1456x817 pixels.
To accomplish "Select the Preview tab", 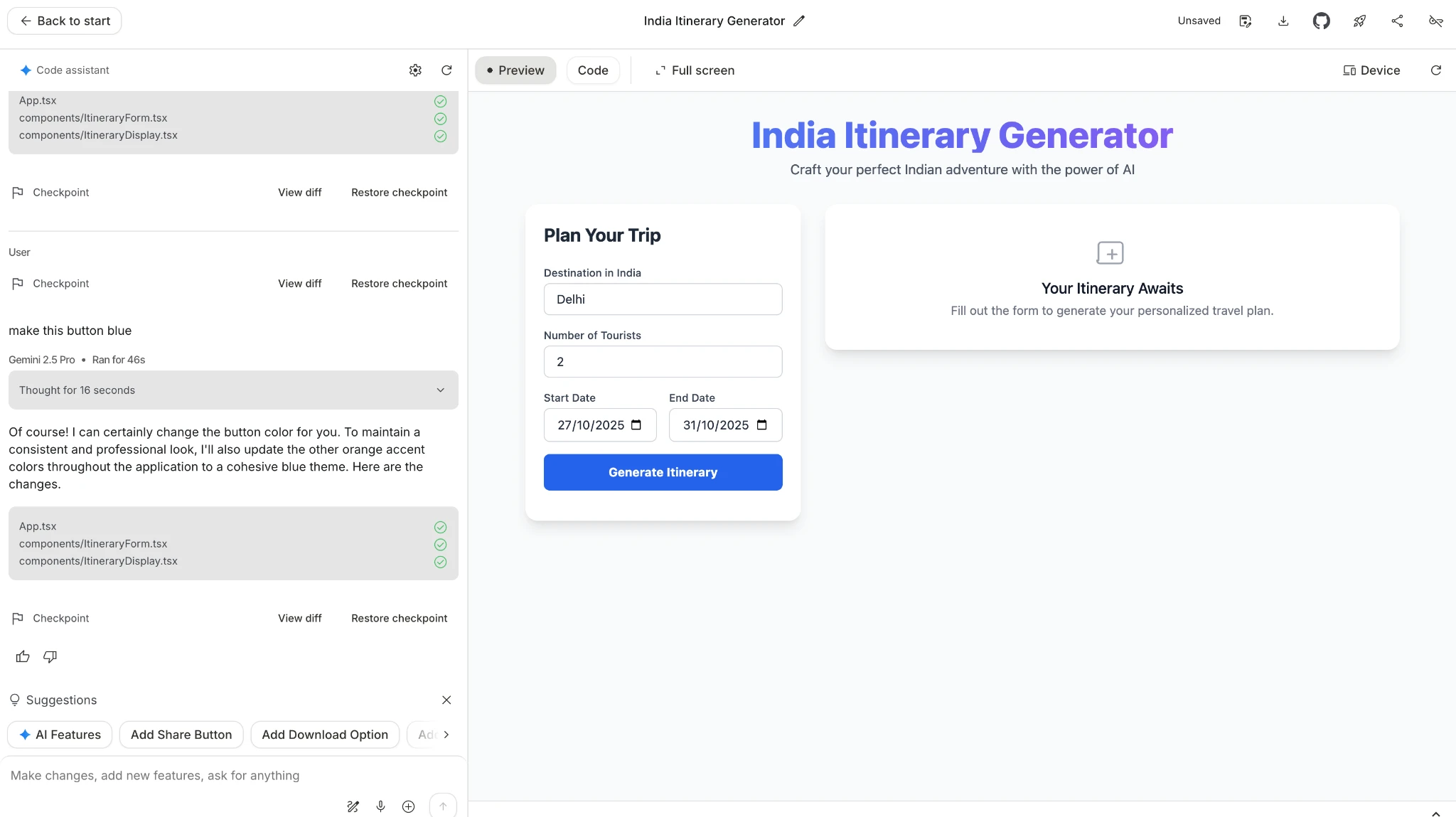I will (x=515, y=70).
